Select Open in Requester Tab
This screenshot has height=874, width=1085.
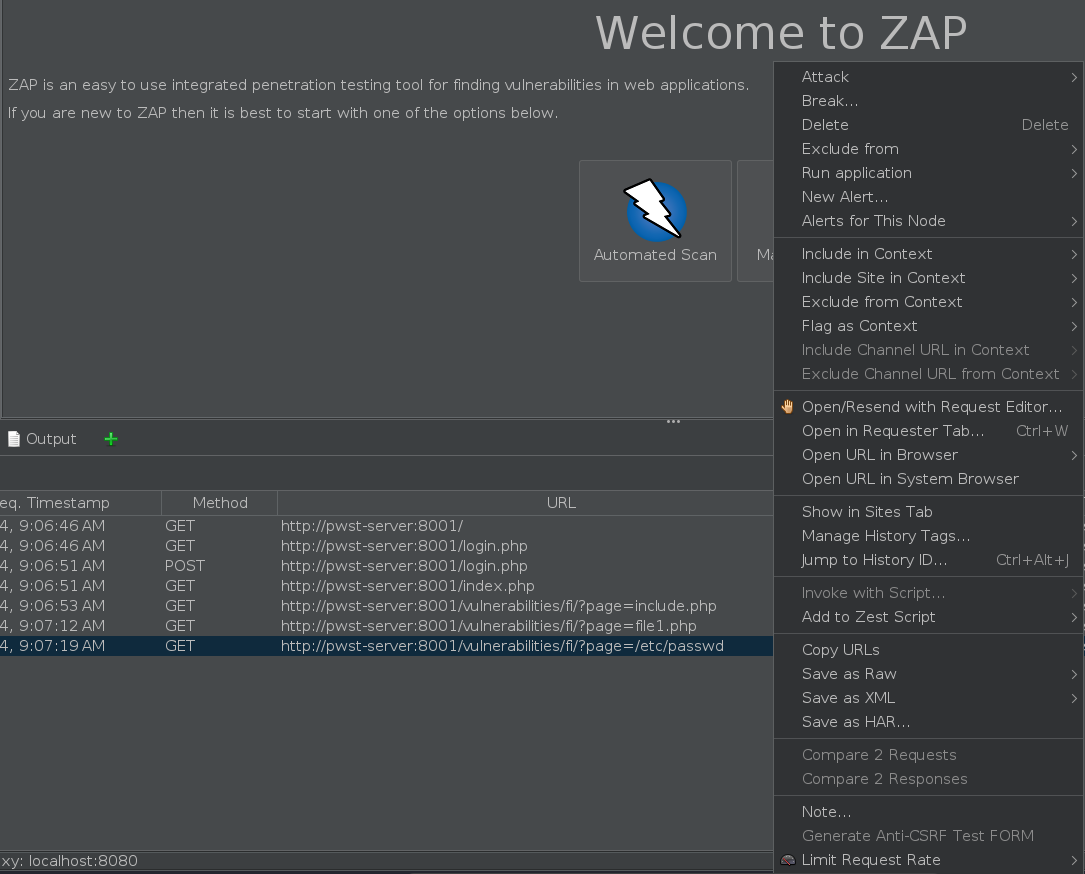coord(892,431)
